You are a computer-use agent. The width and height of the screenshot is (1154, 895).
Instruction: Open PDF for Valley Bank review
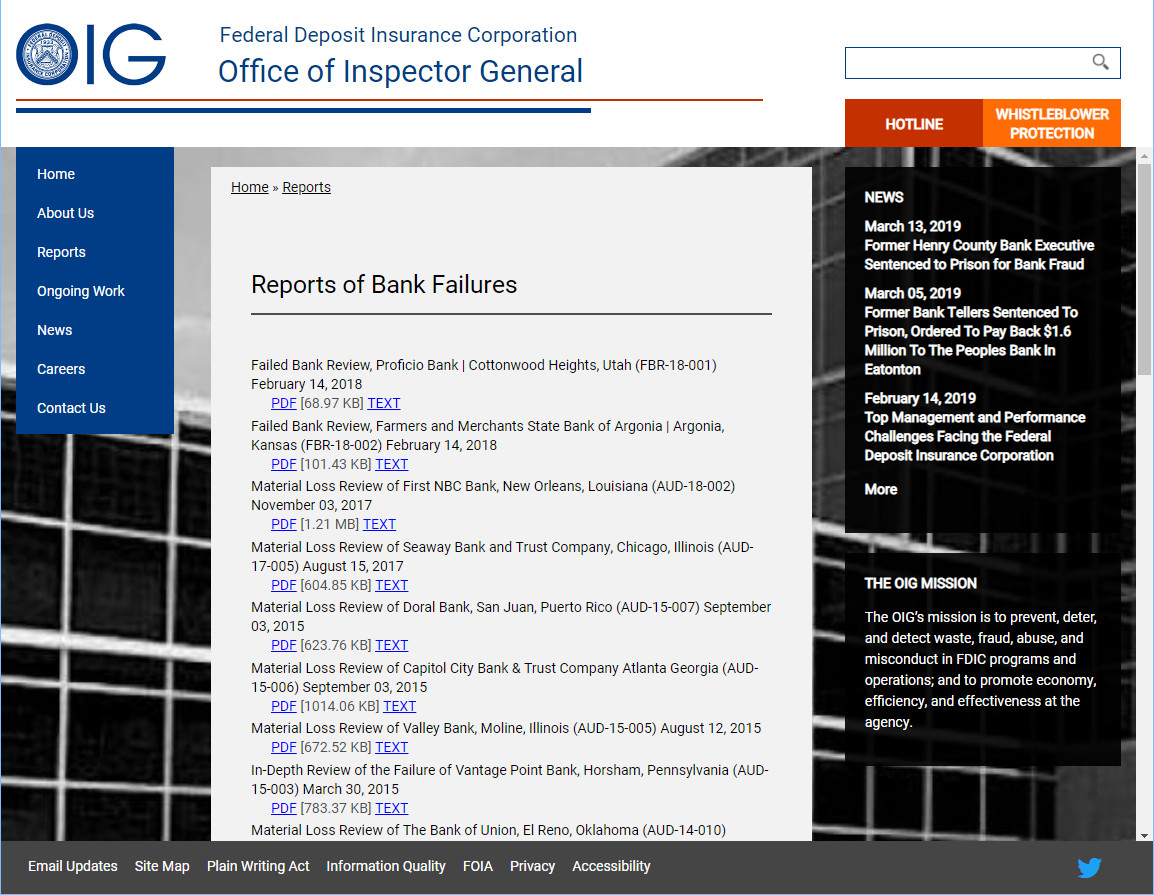[x=283, y=748]
